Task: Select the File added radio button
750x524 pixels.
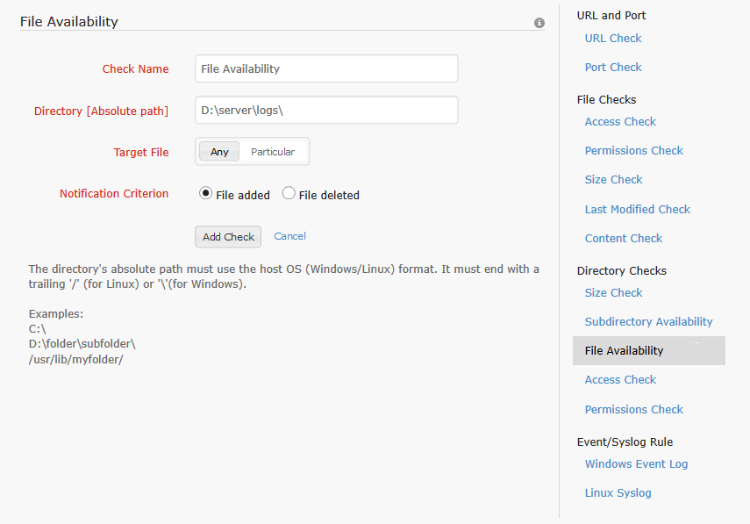Action: pos(206,194)
